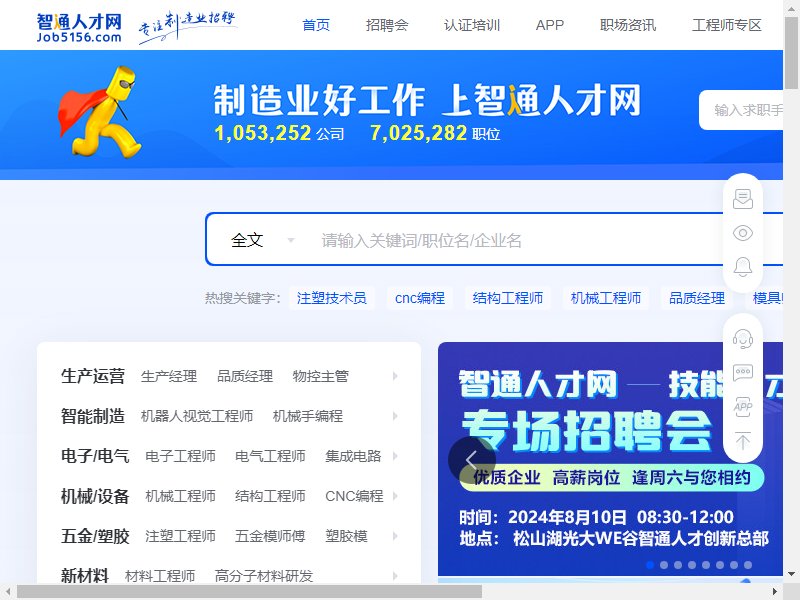The height and width of the screenshot is (600, 800).
Task: Open the 全文 search type dropdown
Action: (262, 240)
